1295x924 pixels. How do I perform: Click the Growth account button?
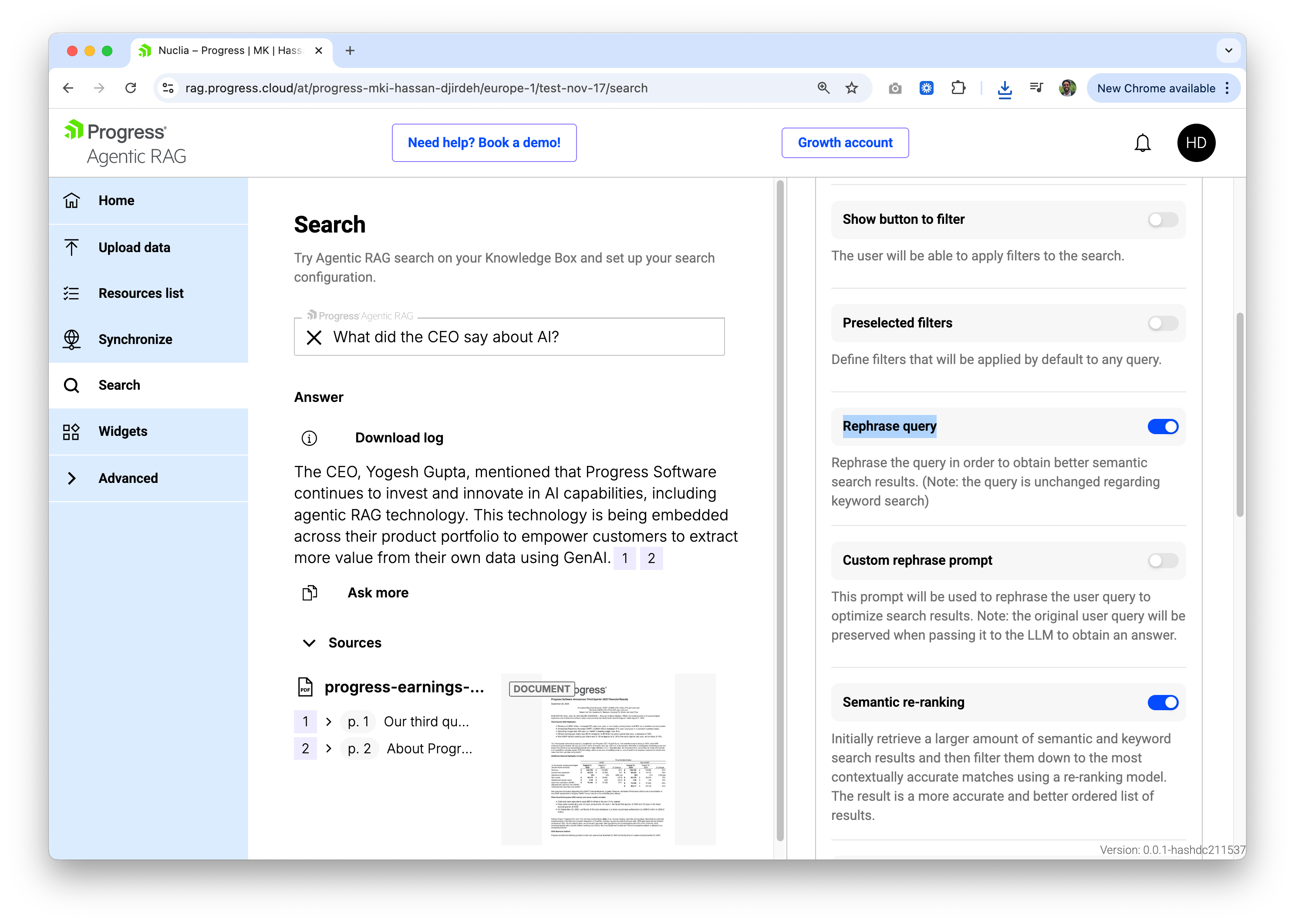844,143
